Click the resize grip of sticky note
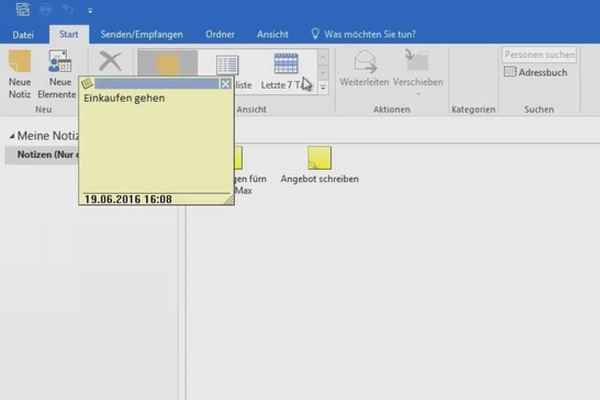 [x=229, y=200]
